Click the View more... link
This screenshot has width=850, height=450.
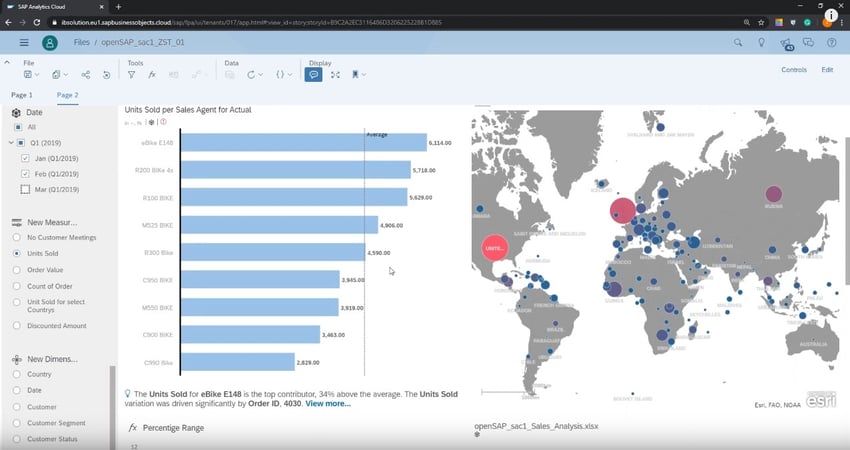pos(328,403)
